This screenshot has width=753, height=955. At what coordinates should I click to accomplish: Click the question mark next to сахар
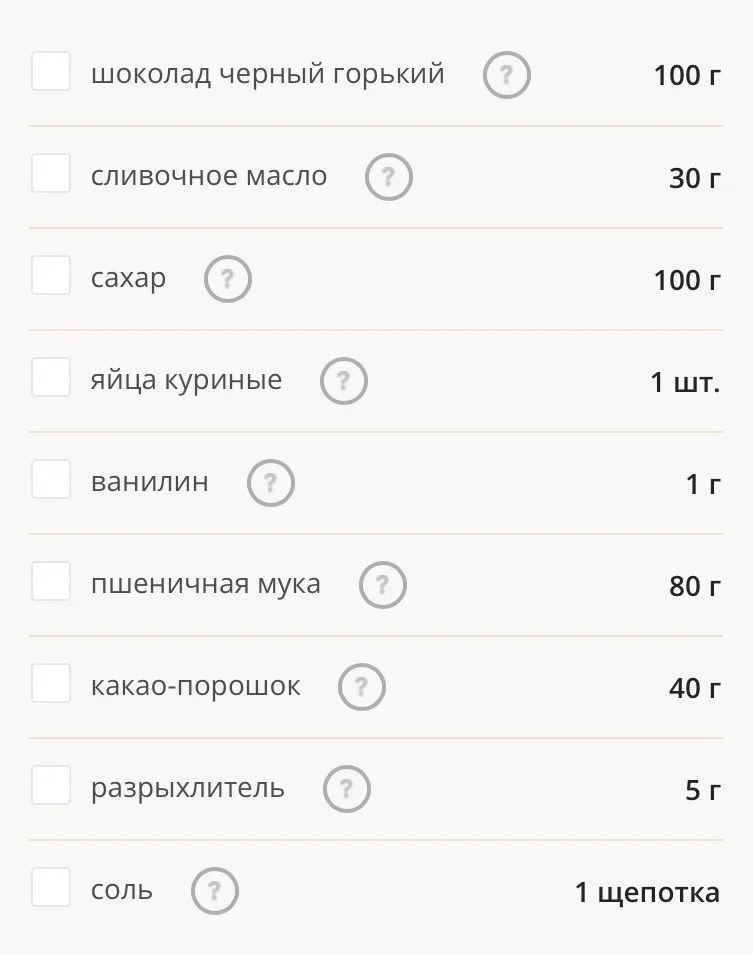(228, 279)
